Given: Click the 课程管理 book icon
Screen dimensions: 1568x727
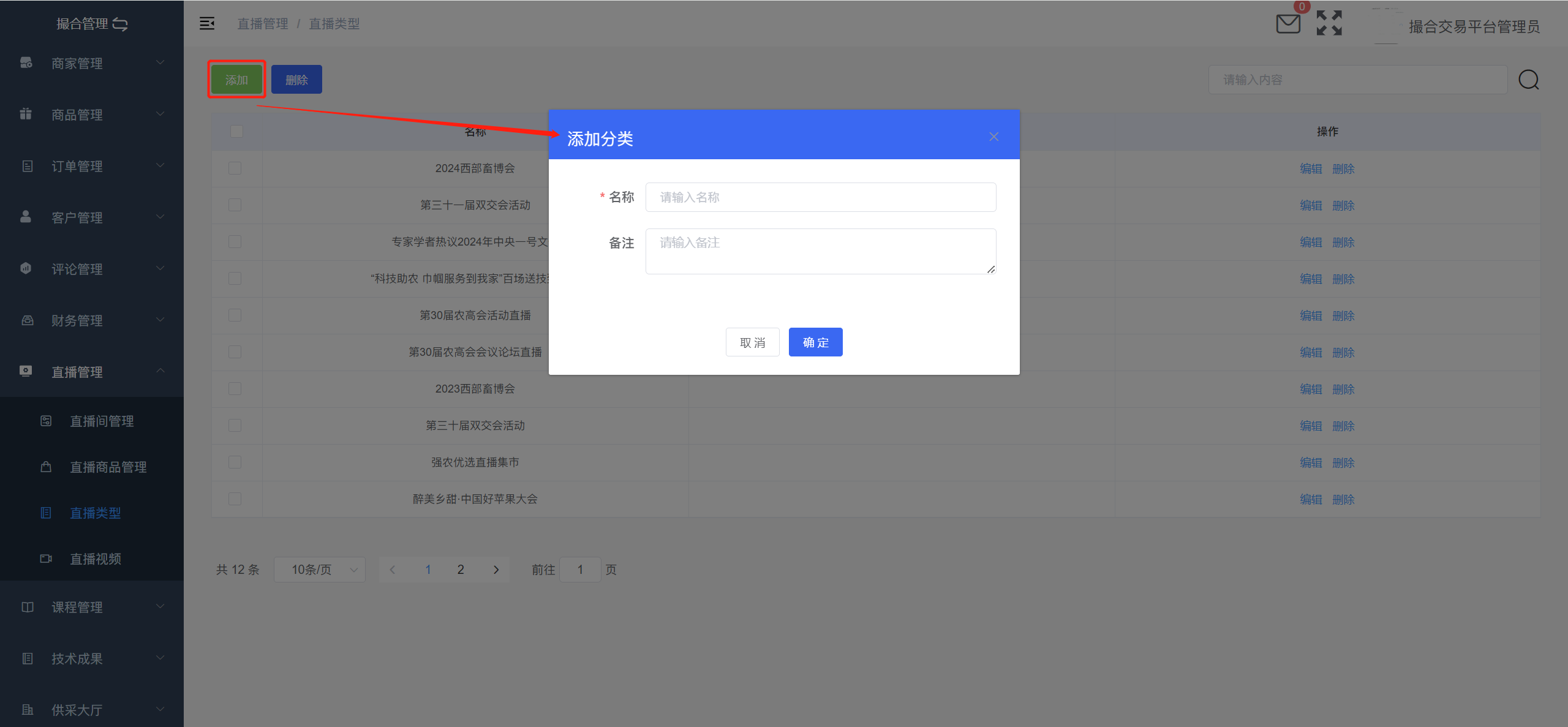Looking at the screenshot, I should [27, 607].
